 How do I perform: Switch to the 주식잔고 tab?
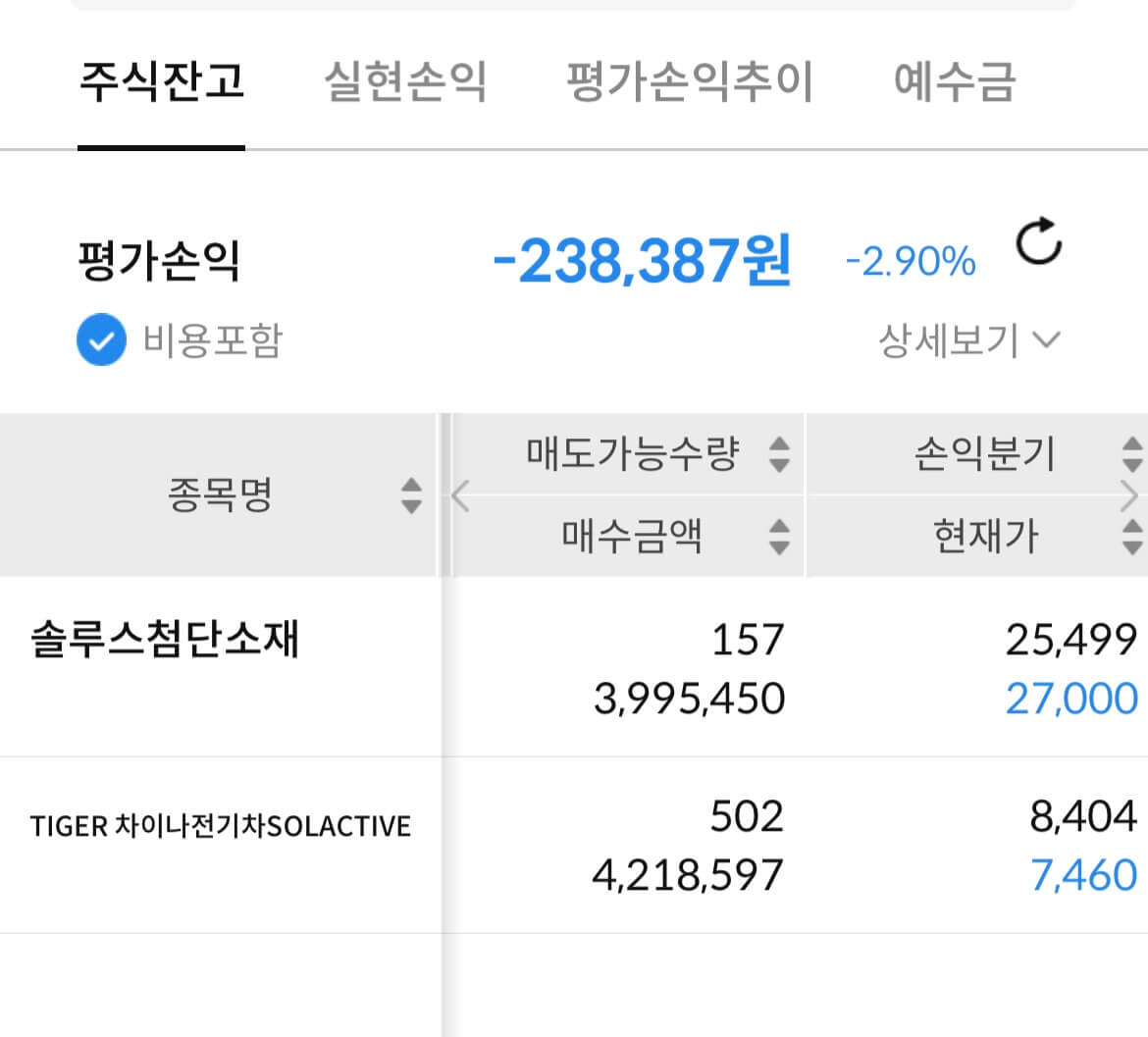click(161, 80)
